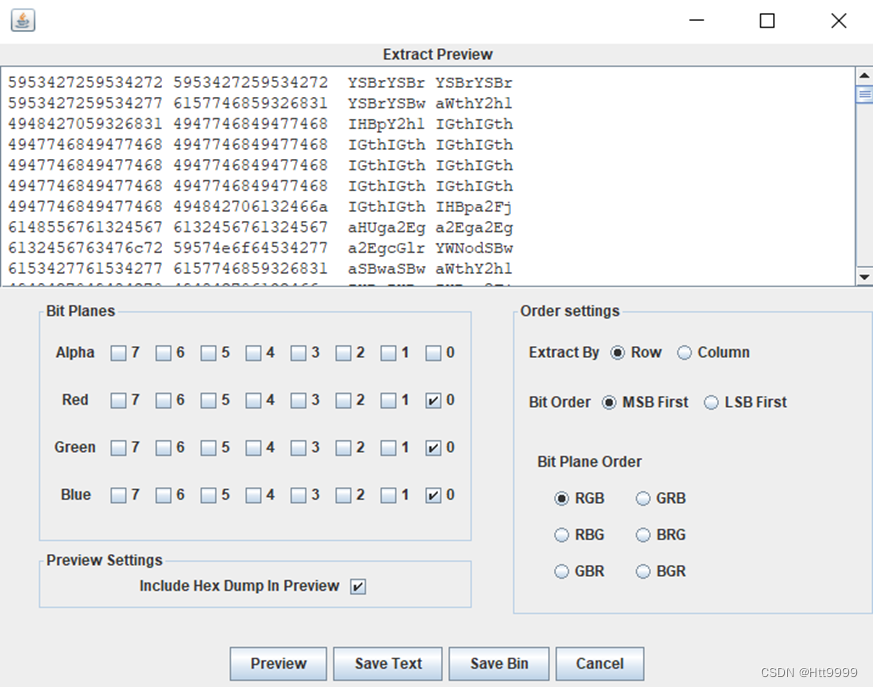Select Blue bit plane 4
The image size is (873, 687).
click(253, 495)
